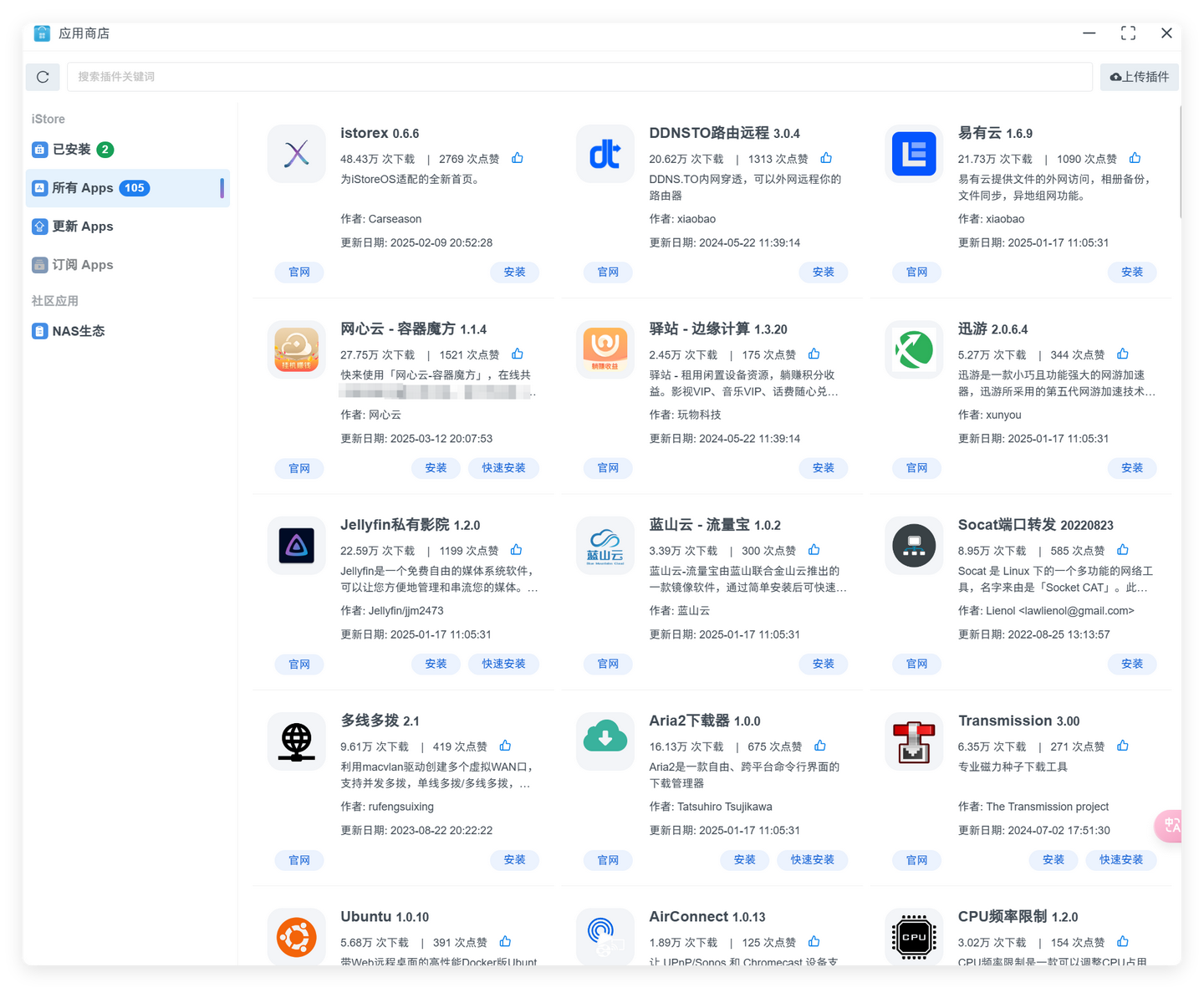
Task: Like Jellyfin私有影院 with the thumbs-up icon
Action: coord(517,550)
